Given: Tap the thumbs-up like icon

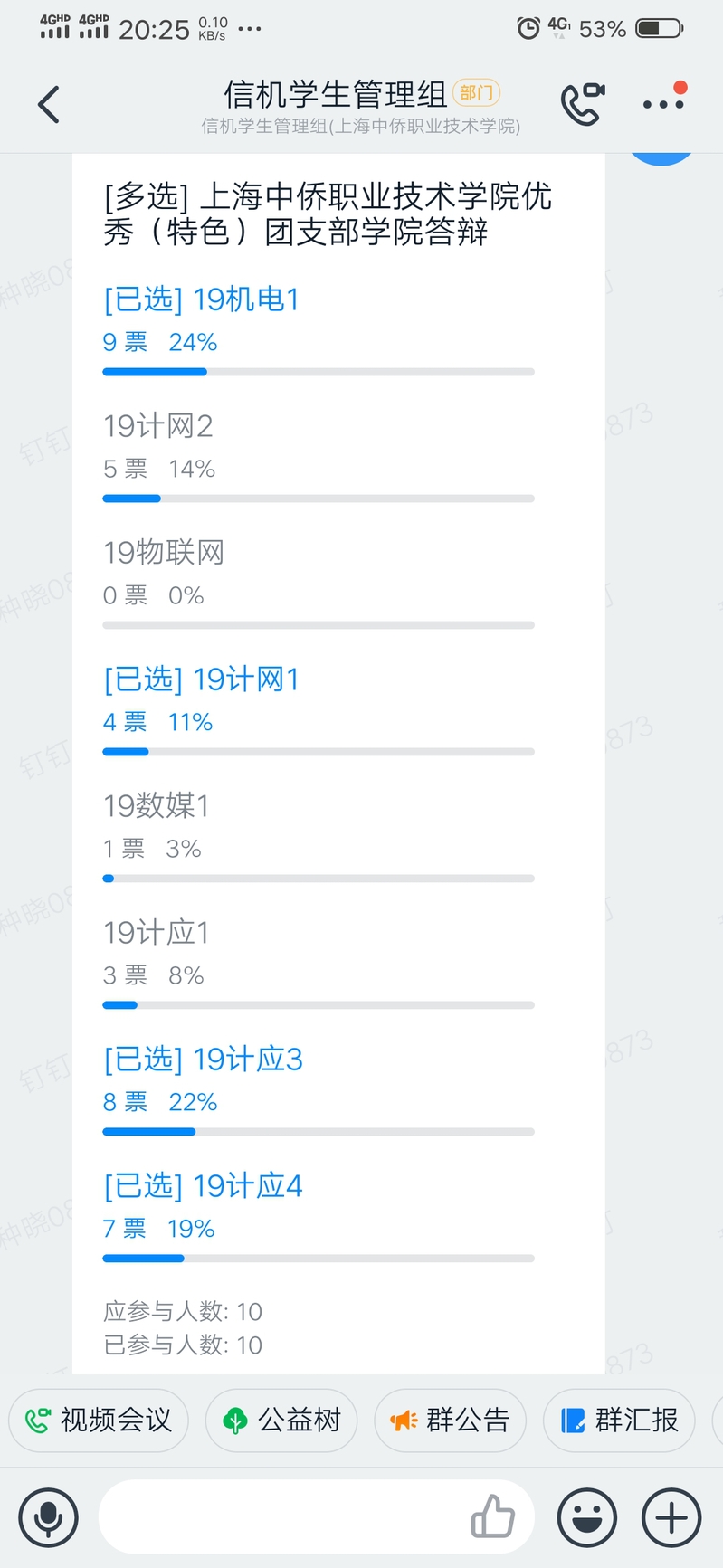Looking at the screenshot, I should tap(493, 1516).
